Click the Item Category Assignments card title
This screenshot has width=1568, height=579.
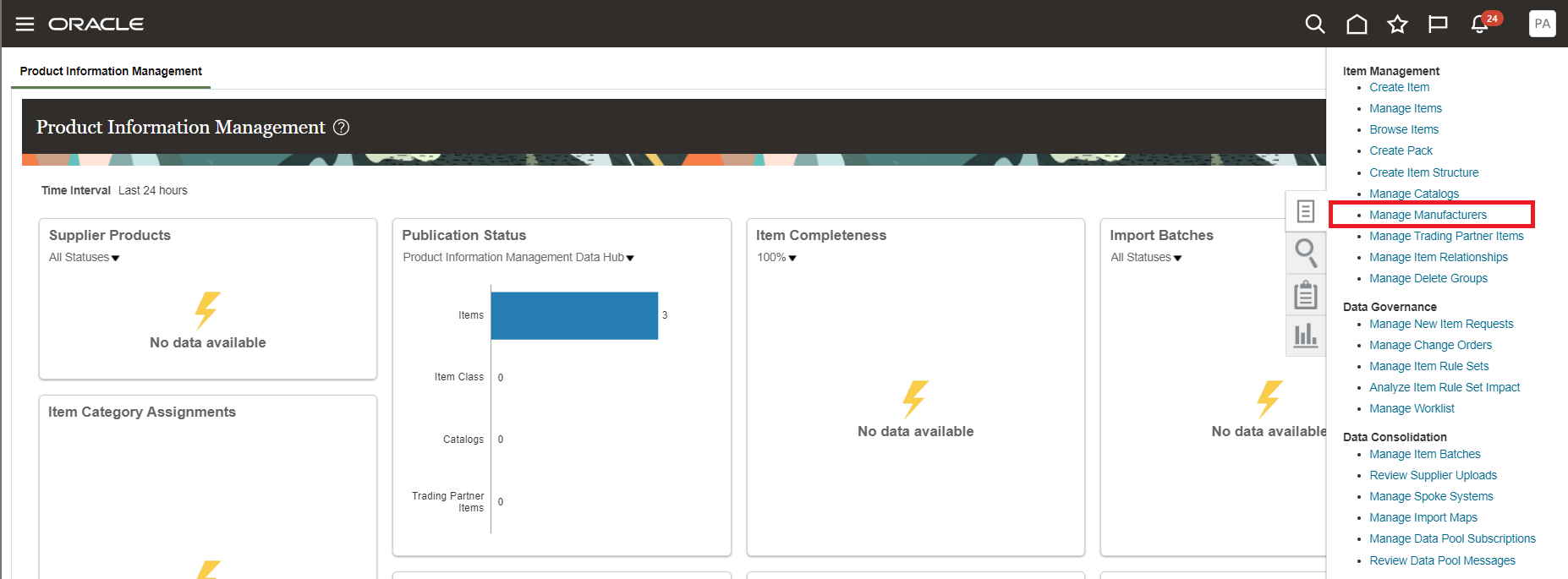142,412
